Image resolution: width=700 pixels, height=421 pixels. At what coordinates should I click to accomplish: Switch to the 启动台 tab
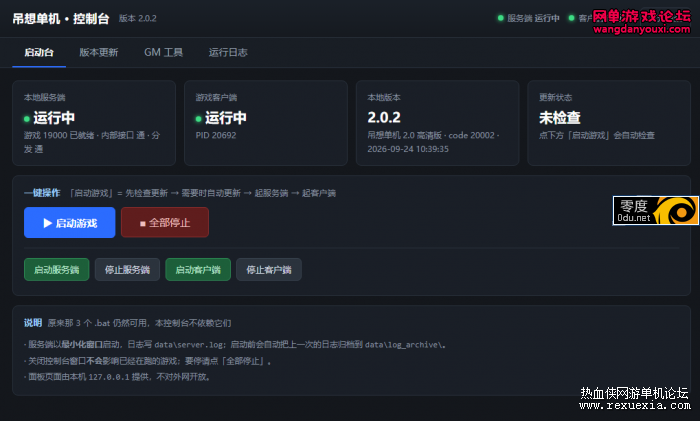point(39,53)
